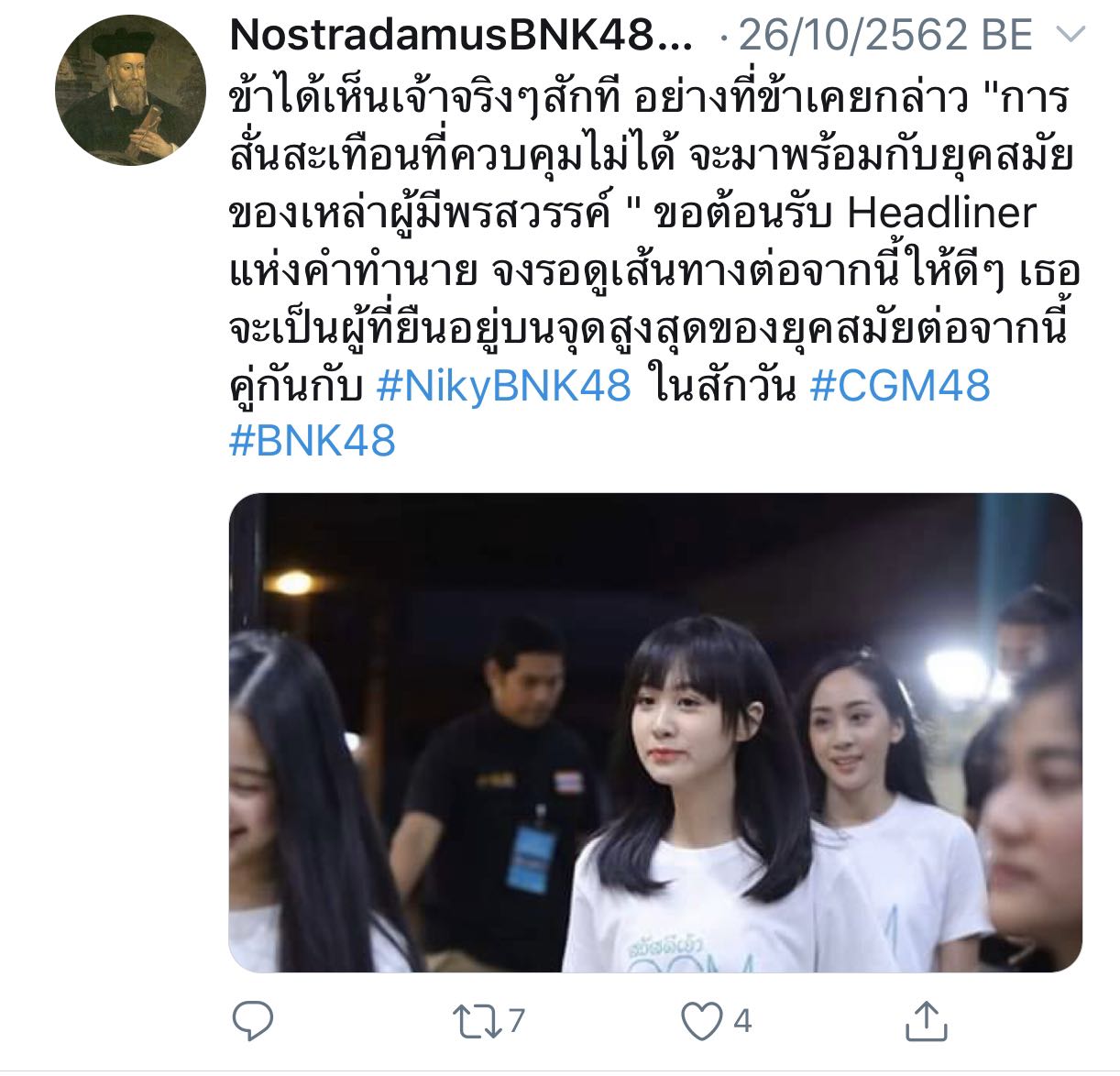The height and width of the screenshot is (1076, 1120).
Task: View the retweet count number 7
Action: (x=516, y=1020)
